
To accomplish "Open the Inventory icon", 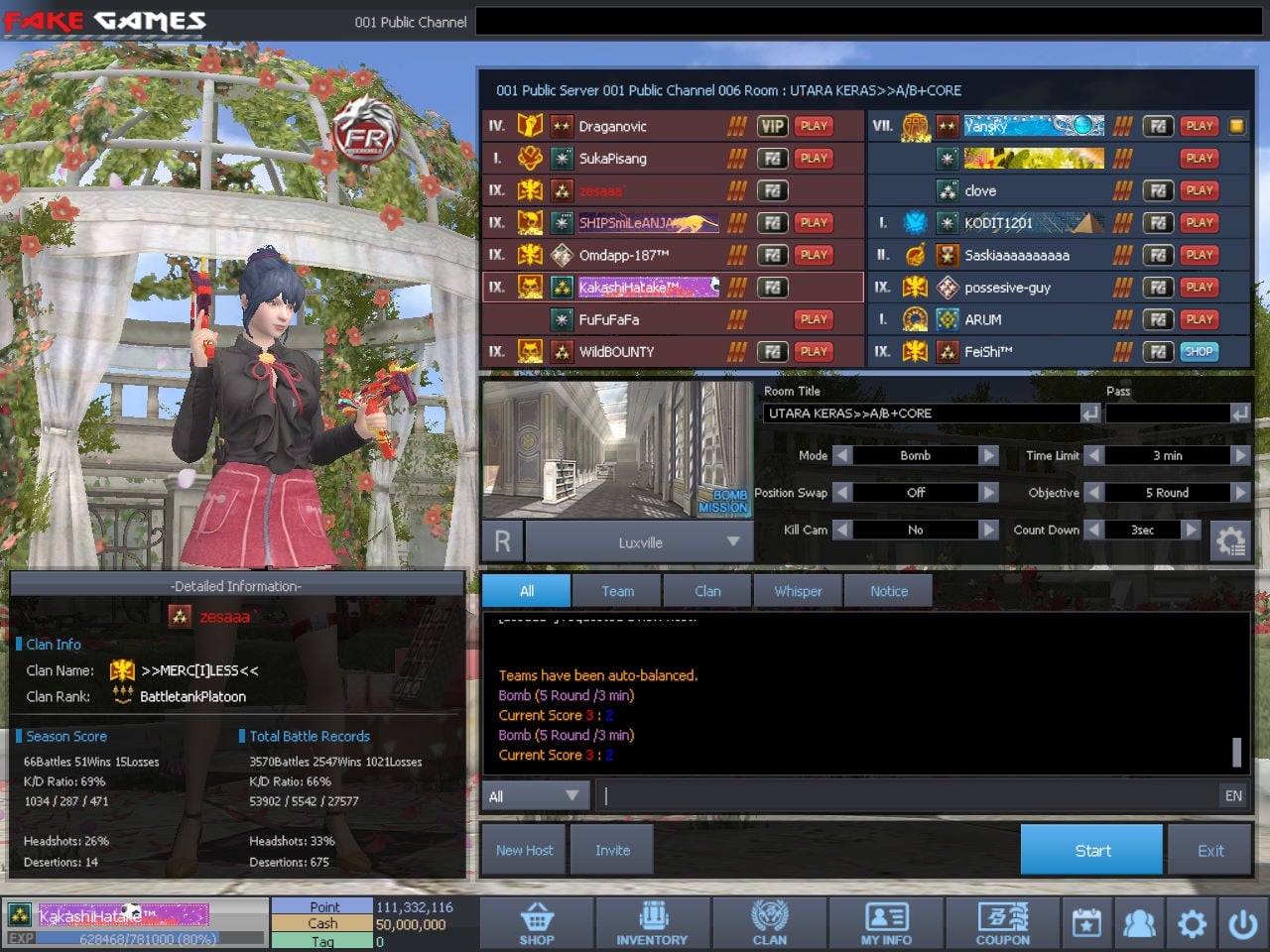I will click(652, 924).
